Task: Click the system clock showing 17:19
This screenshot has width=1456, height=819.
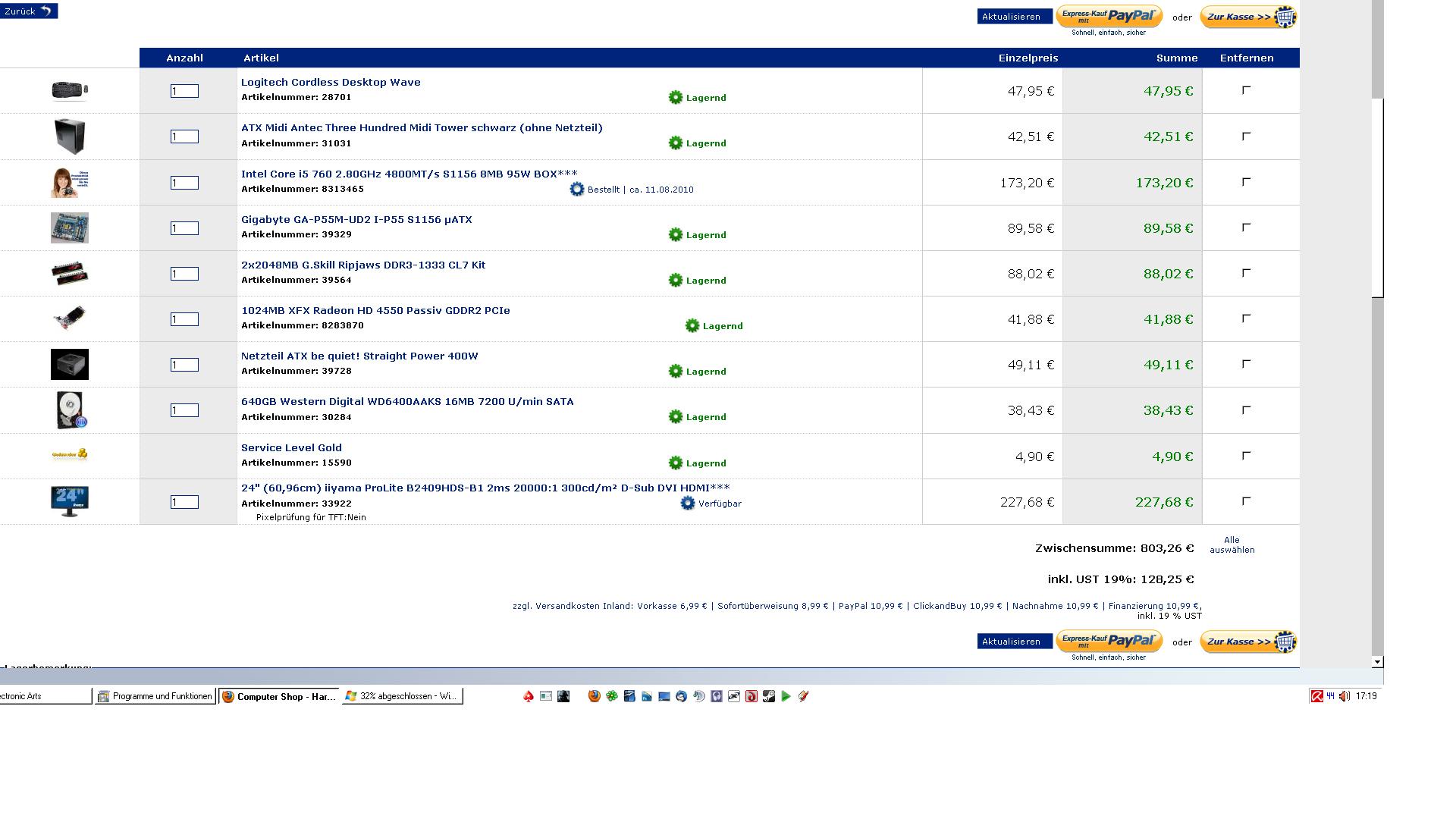Action: [1367, 696]
